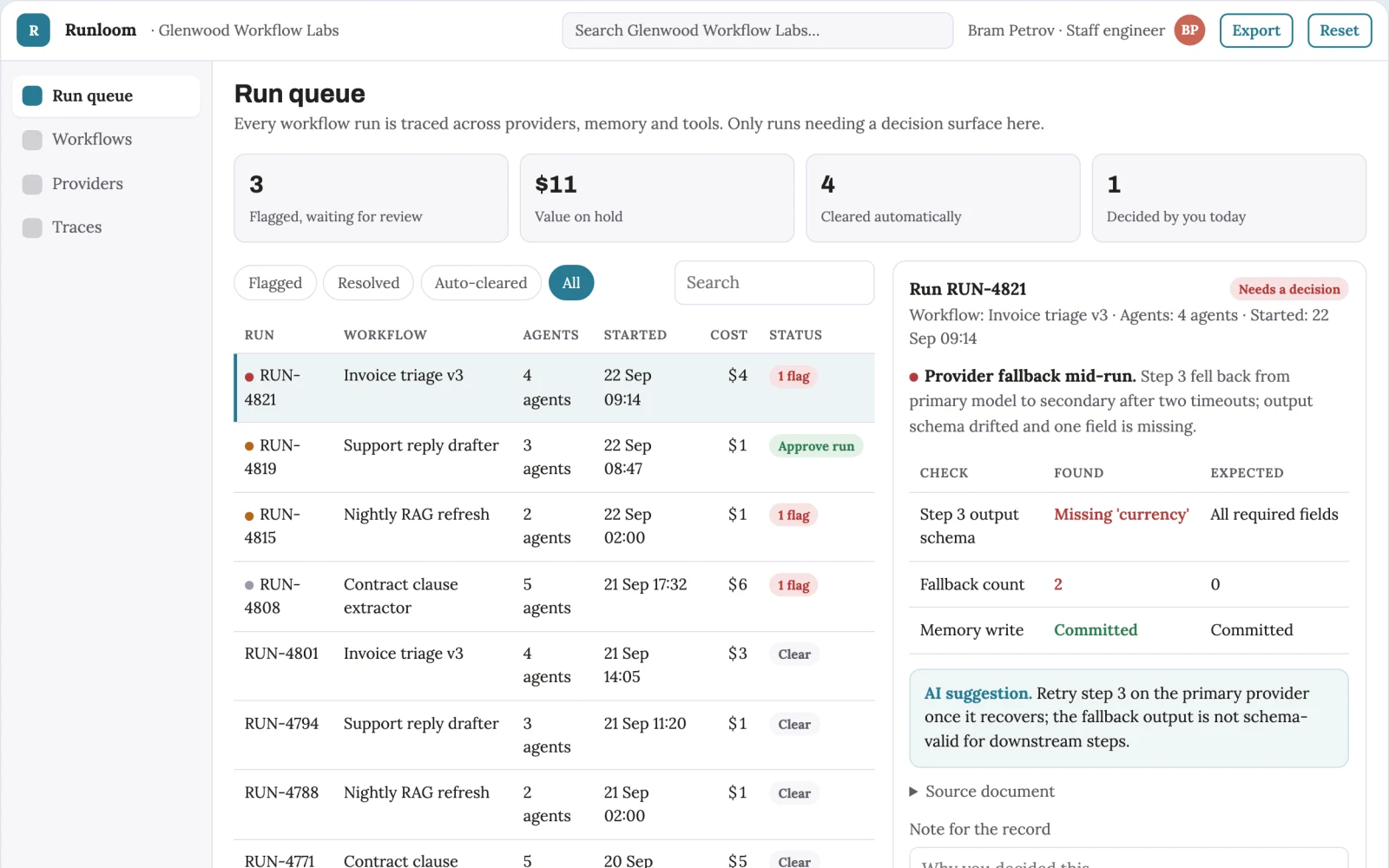
Task: Click the Workflows sidebar icon
Action: pos(32,140)
